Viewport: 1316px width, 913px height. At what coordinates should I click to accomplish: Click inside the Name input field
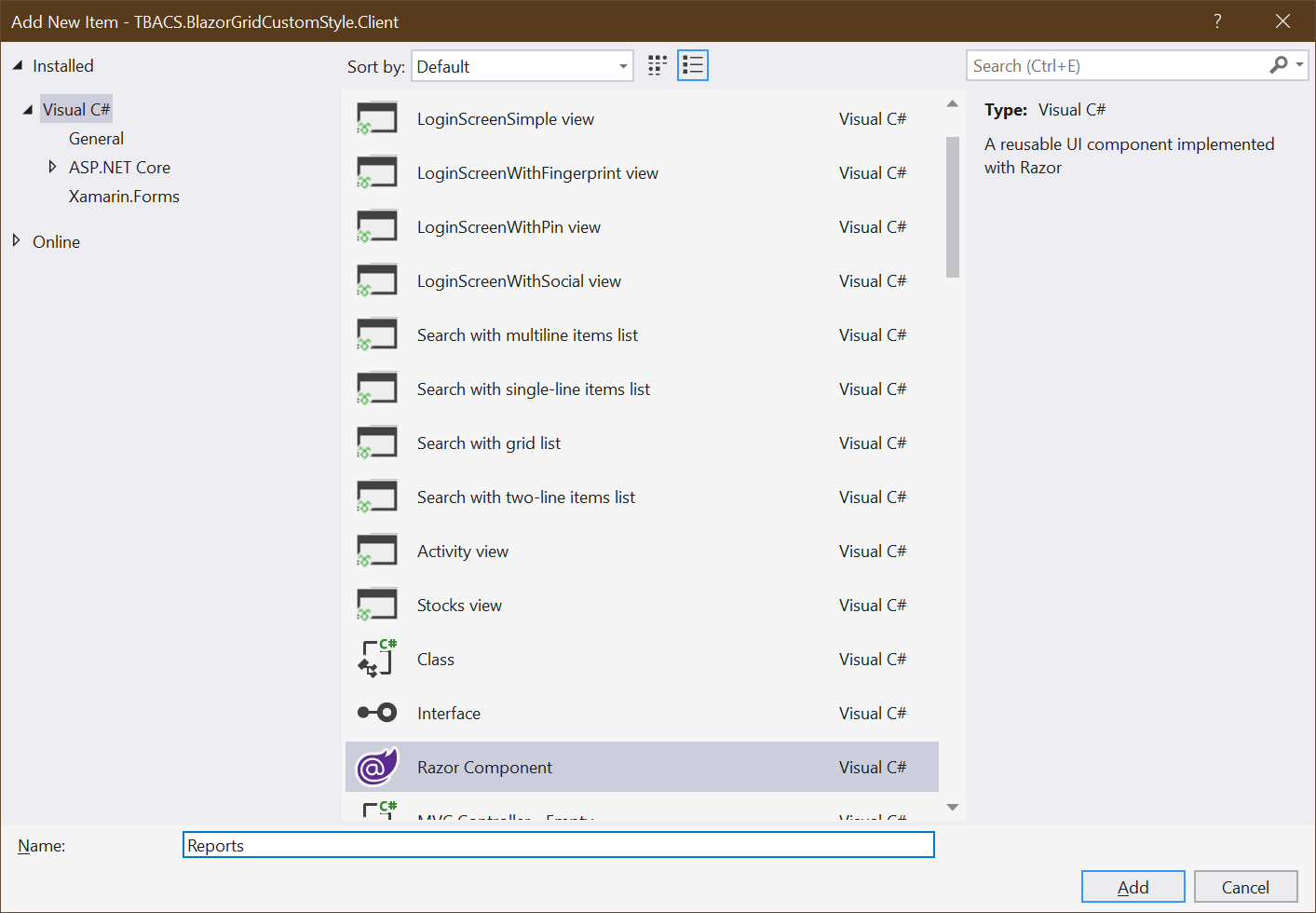[559, 844]
